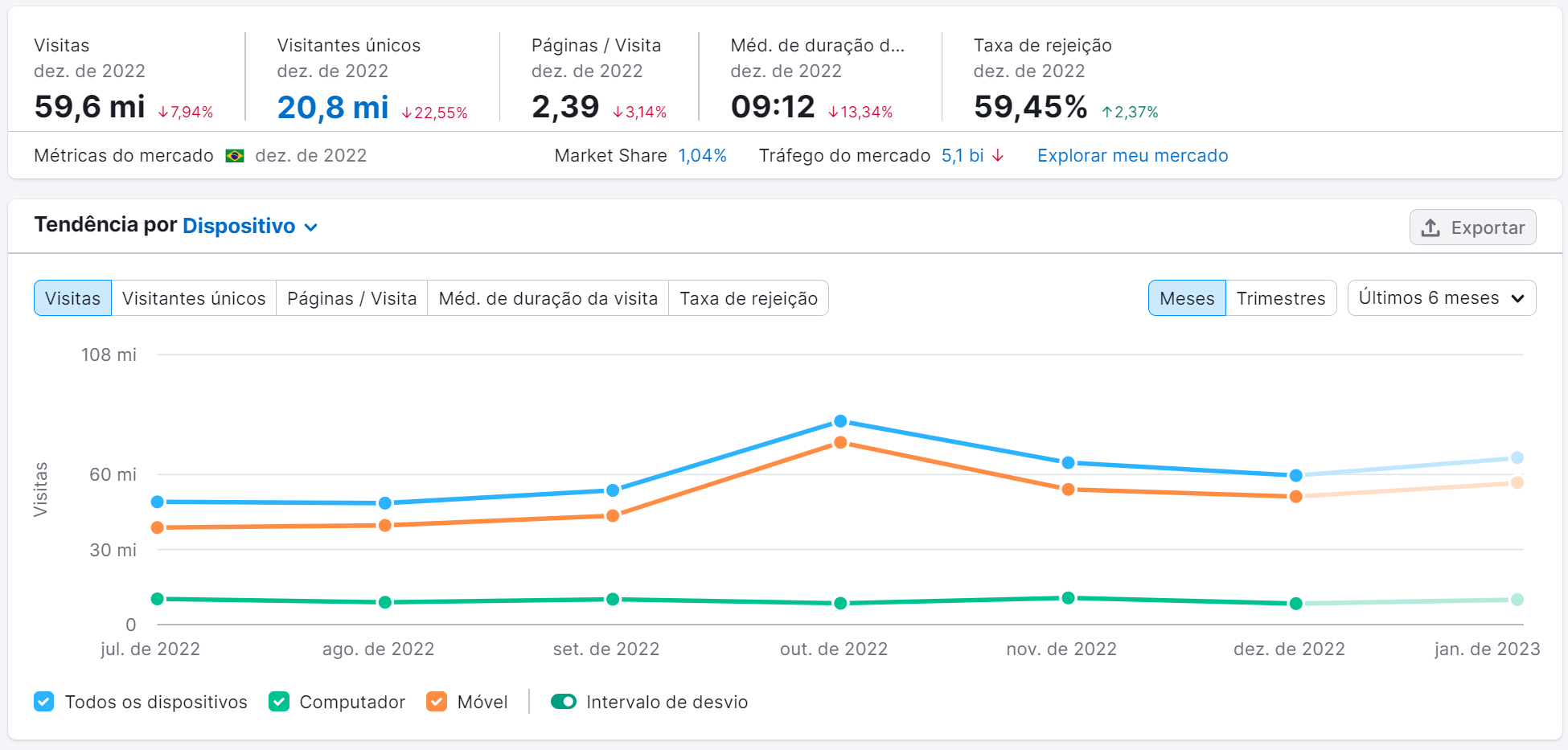Click the nov. de 2022 axis label
1568x750 pixels.
[1061, 649]
